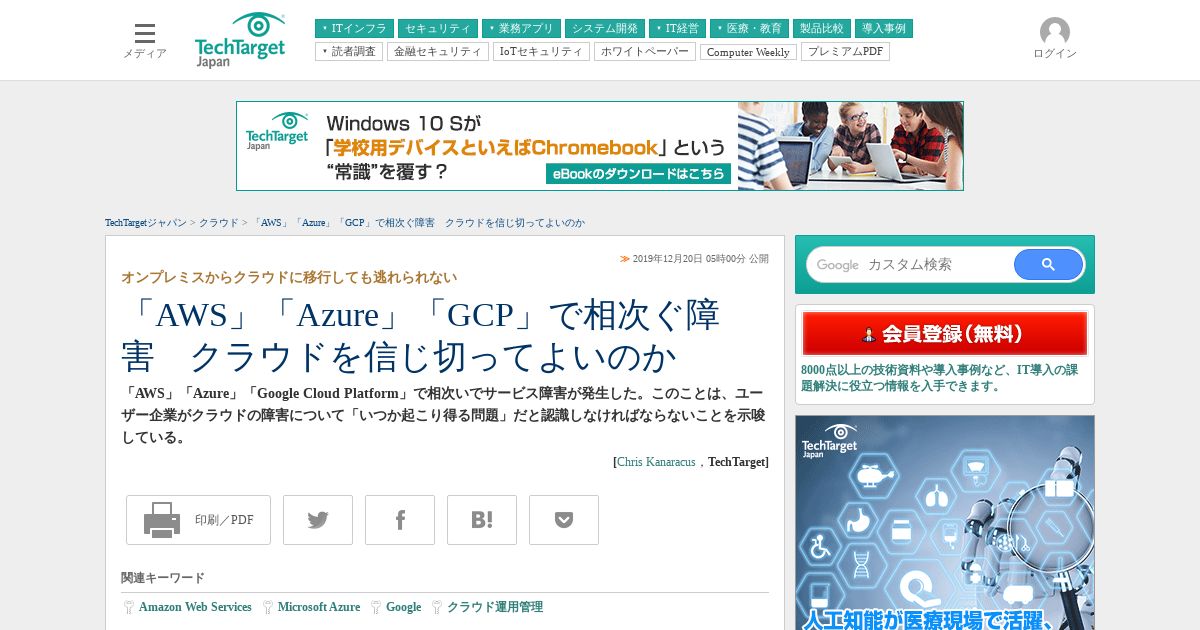The image size is (1200, 630).
Task: Expand the 医療・教育 dropdown
Action: coord(750,29)
